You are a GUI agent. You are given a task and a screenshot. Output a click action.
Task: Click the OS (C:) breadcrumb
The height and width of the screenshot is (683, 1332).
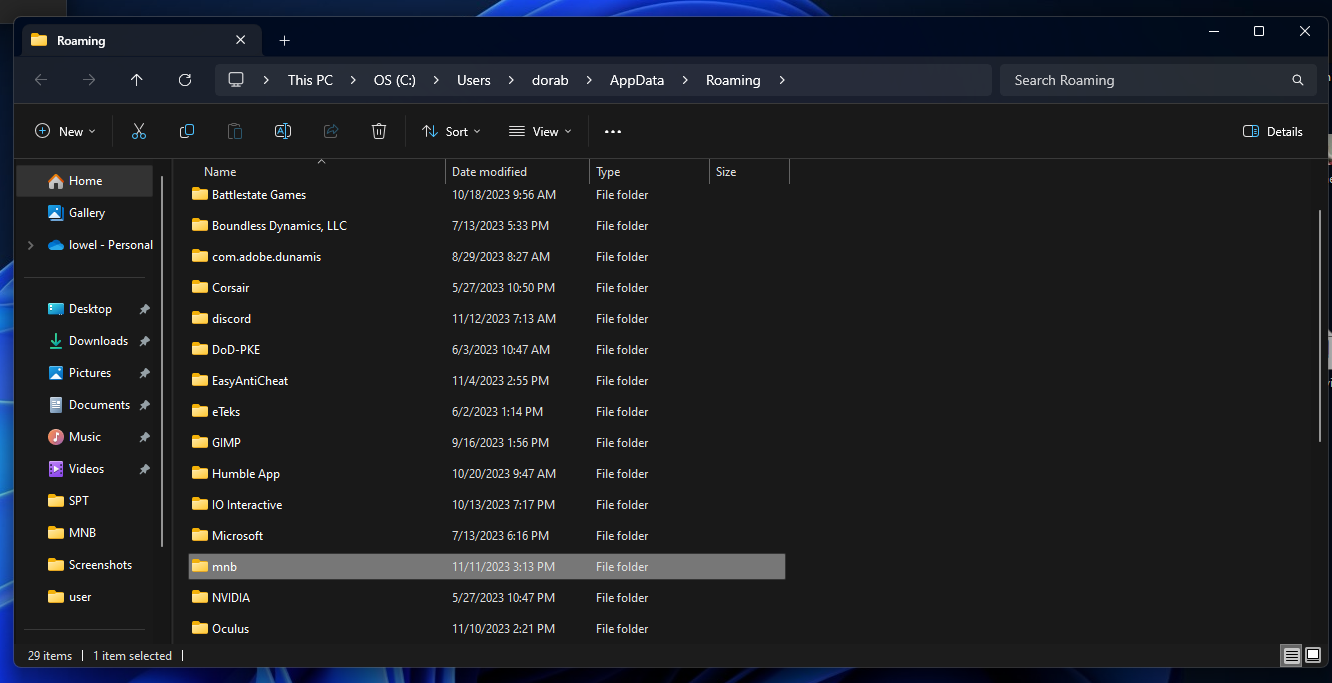click(395, 80)
